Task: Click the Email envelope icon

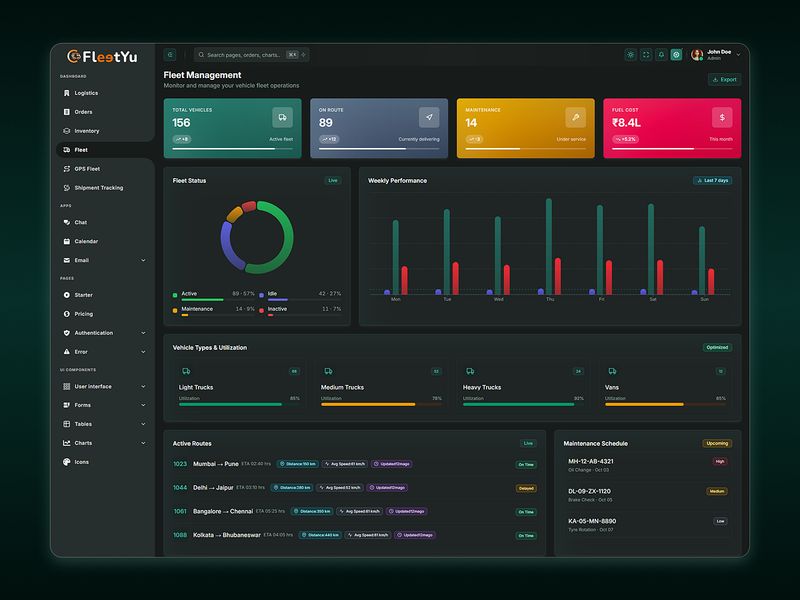Action: pos(66,260)
